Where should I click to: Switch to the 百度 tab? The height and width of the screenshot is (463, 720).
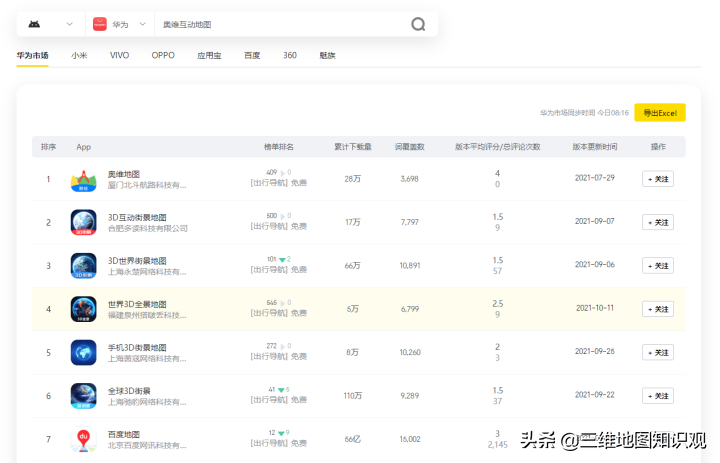252,56
